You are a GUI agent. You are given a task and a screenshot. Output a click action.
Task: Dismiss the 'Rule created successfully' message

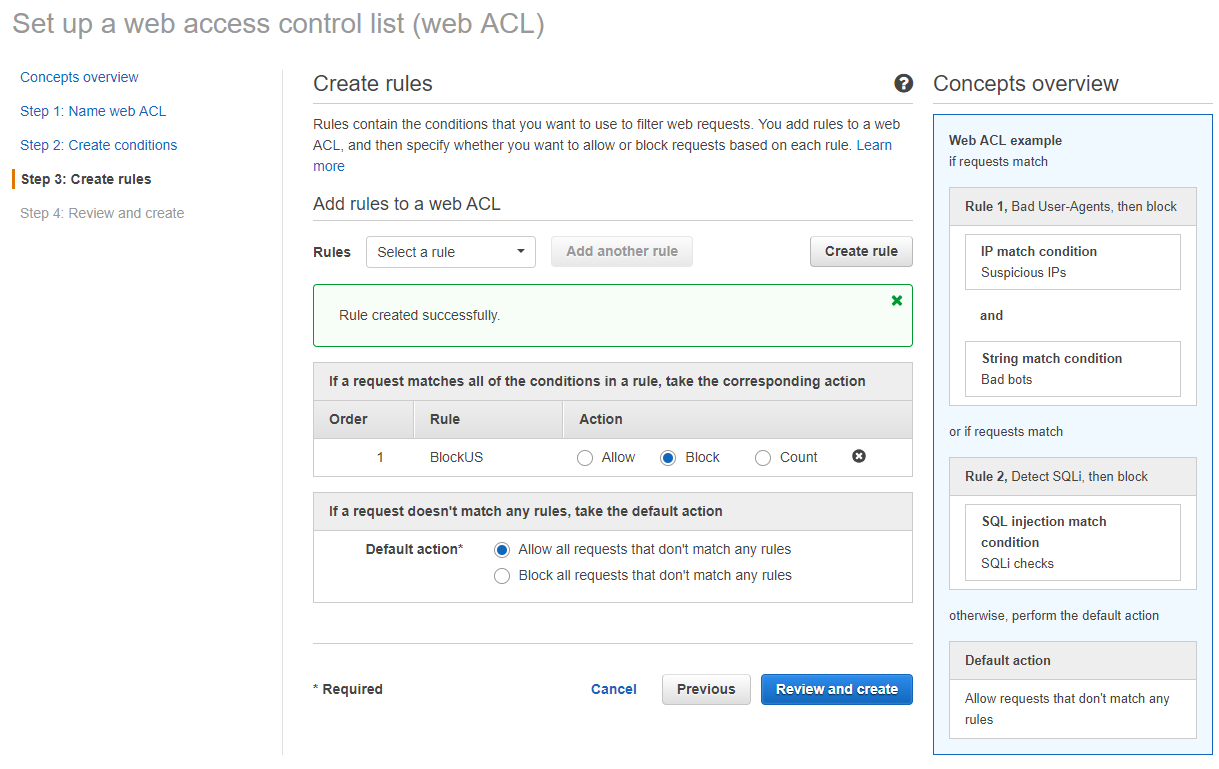[x=896, y=300]
